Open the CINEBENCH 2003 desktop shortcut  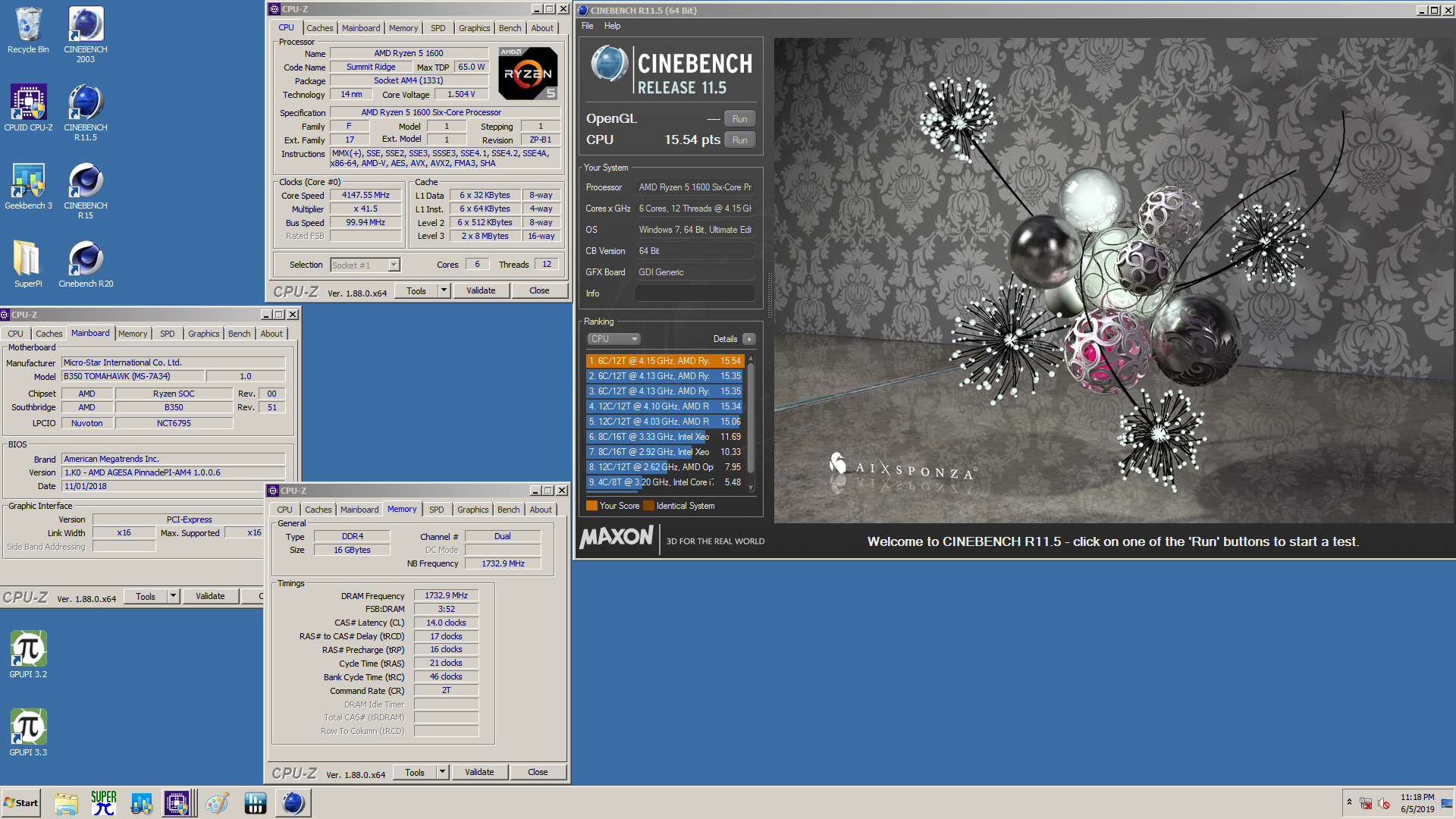pyautogui.click(x=86, y=35)
